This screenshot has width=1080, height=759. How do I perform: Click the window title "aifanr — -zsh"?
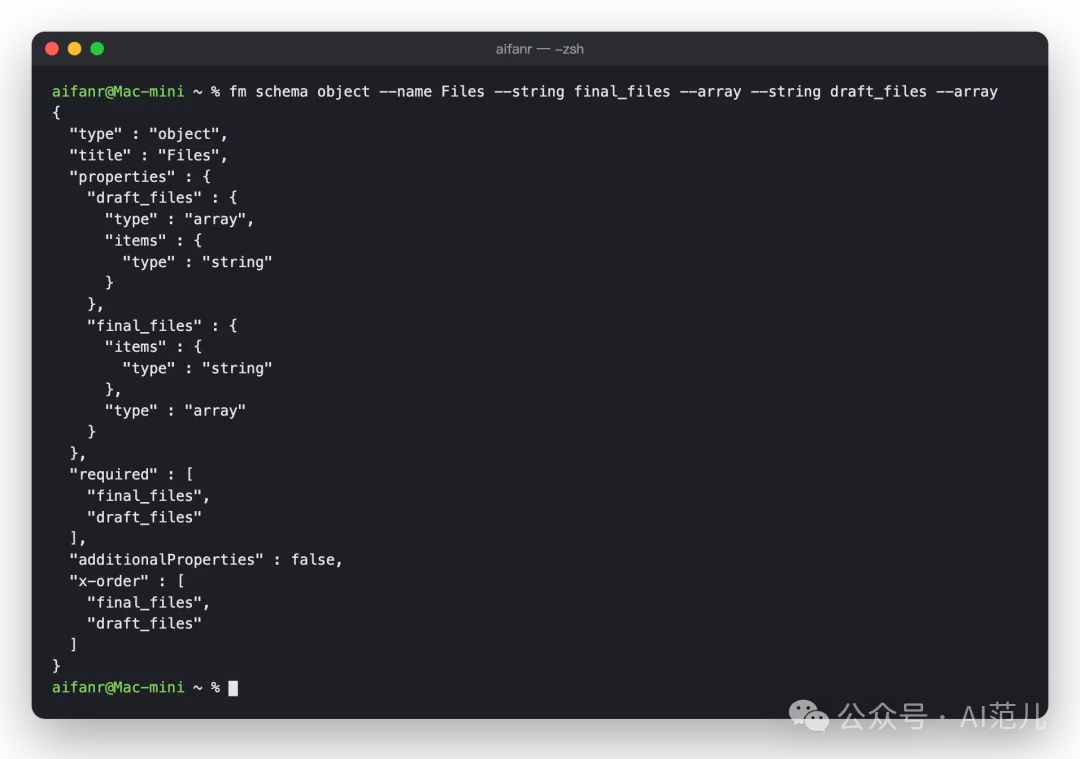coord(539,49)
